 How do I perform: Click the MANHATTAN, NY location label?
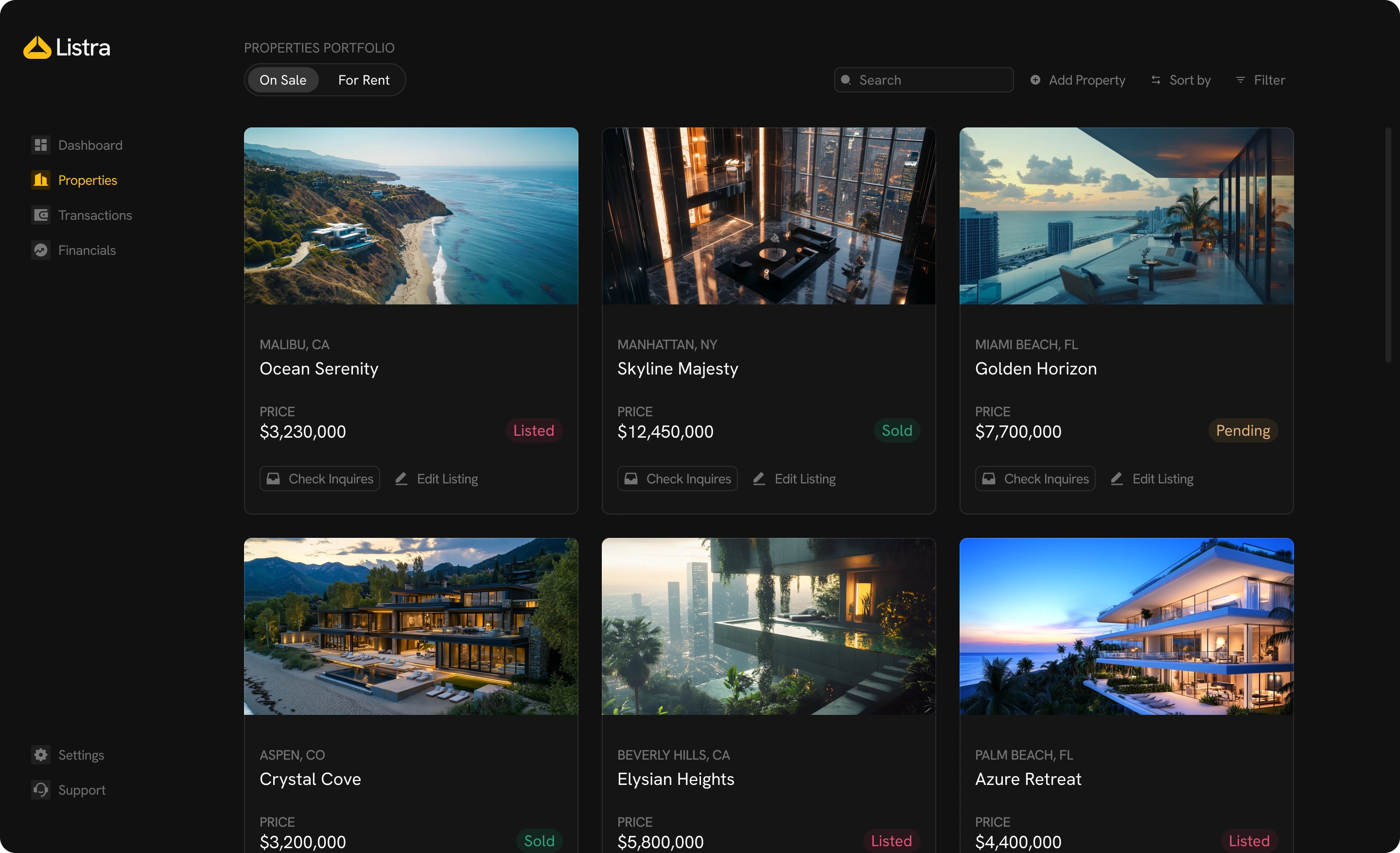pyautogui.click(x=667, y=344)
